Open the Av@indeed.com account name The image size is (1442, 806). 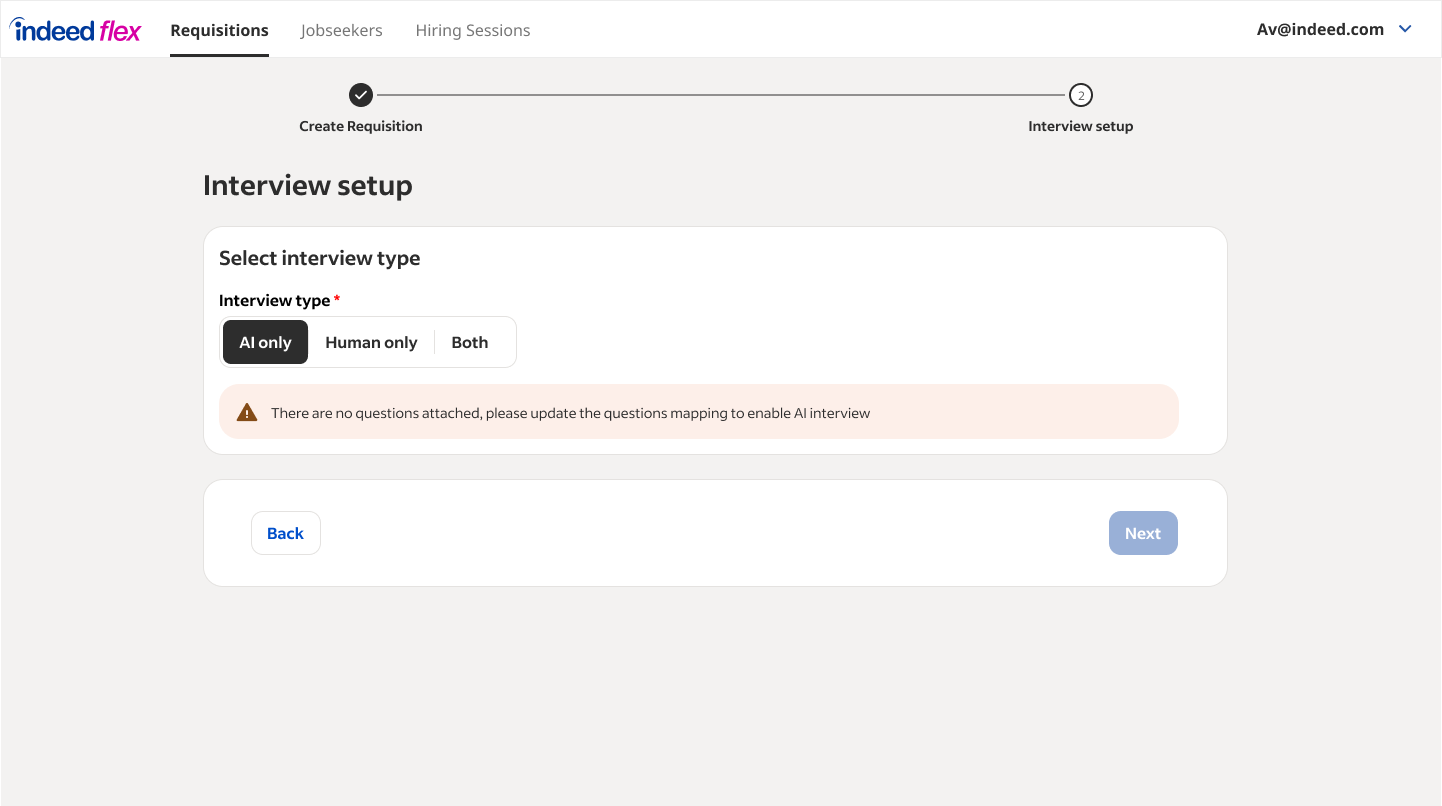(1320, 29)
